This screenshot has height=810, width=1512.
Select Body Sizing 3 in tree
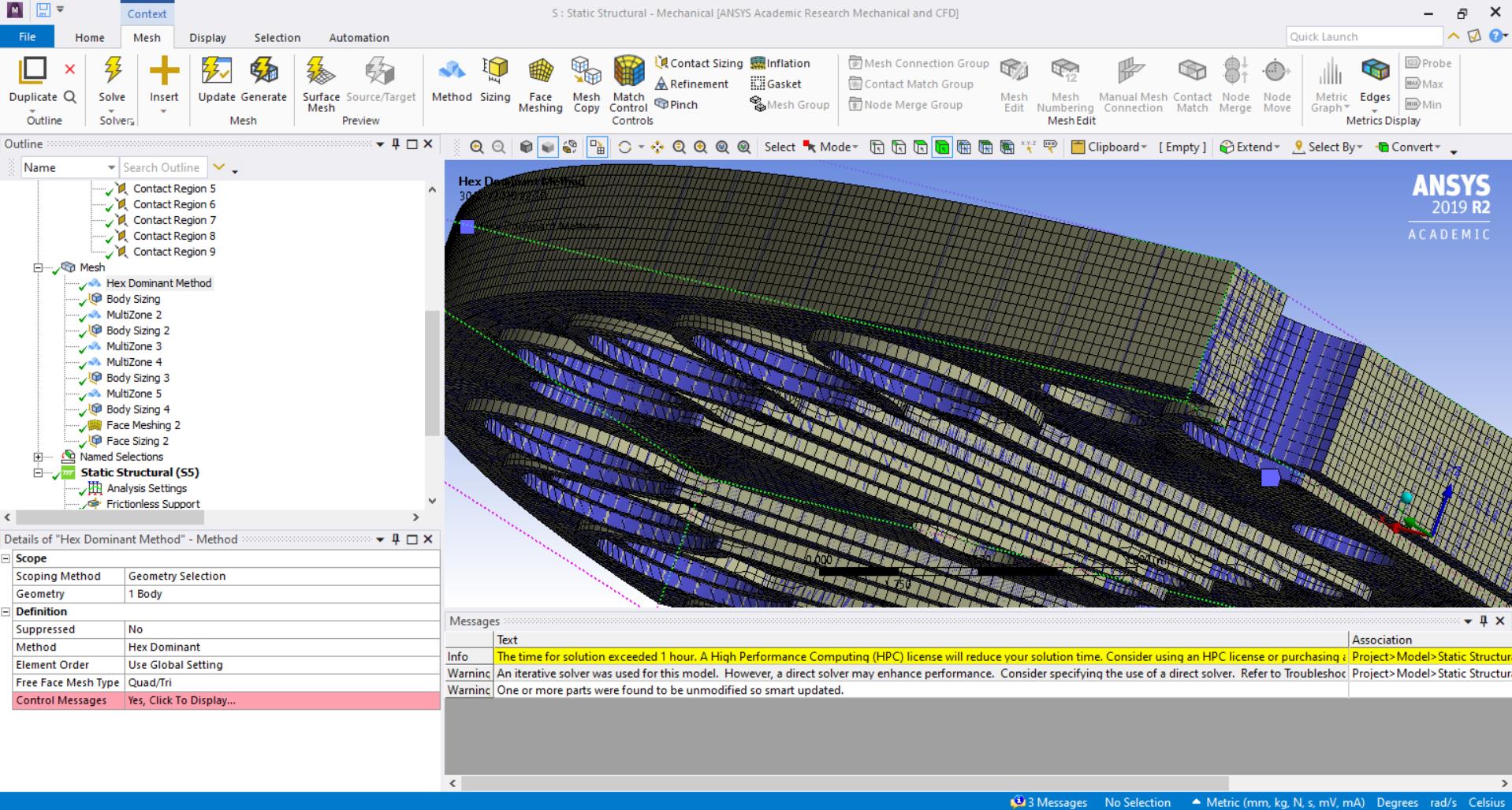pos(138,378)
